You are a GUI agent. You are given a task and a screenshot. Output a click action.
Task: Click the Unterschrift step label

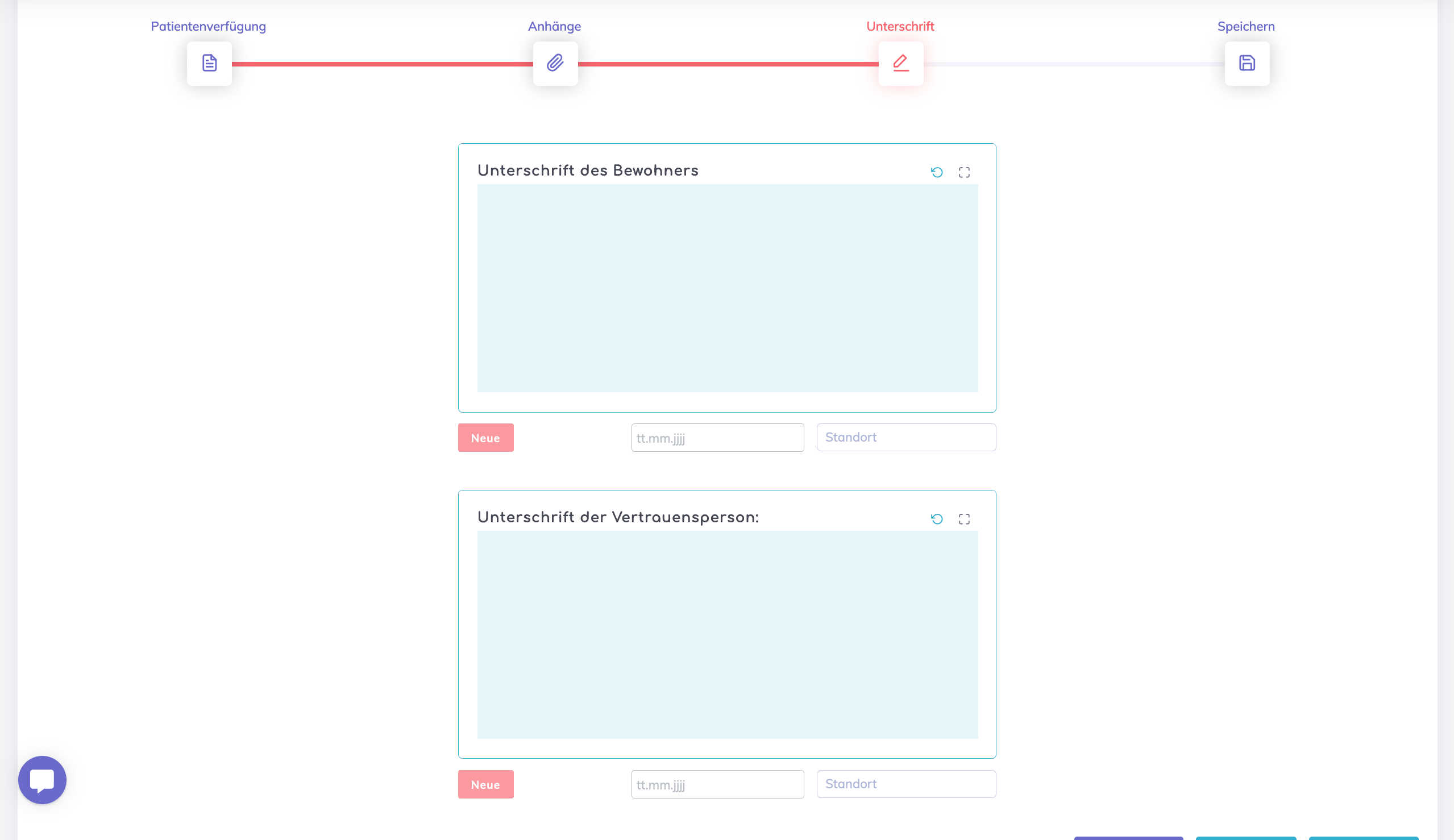tap(900, 27)
